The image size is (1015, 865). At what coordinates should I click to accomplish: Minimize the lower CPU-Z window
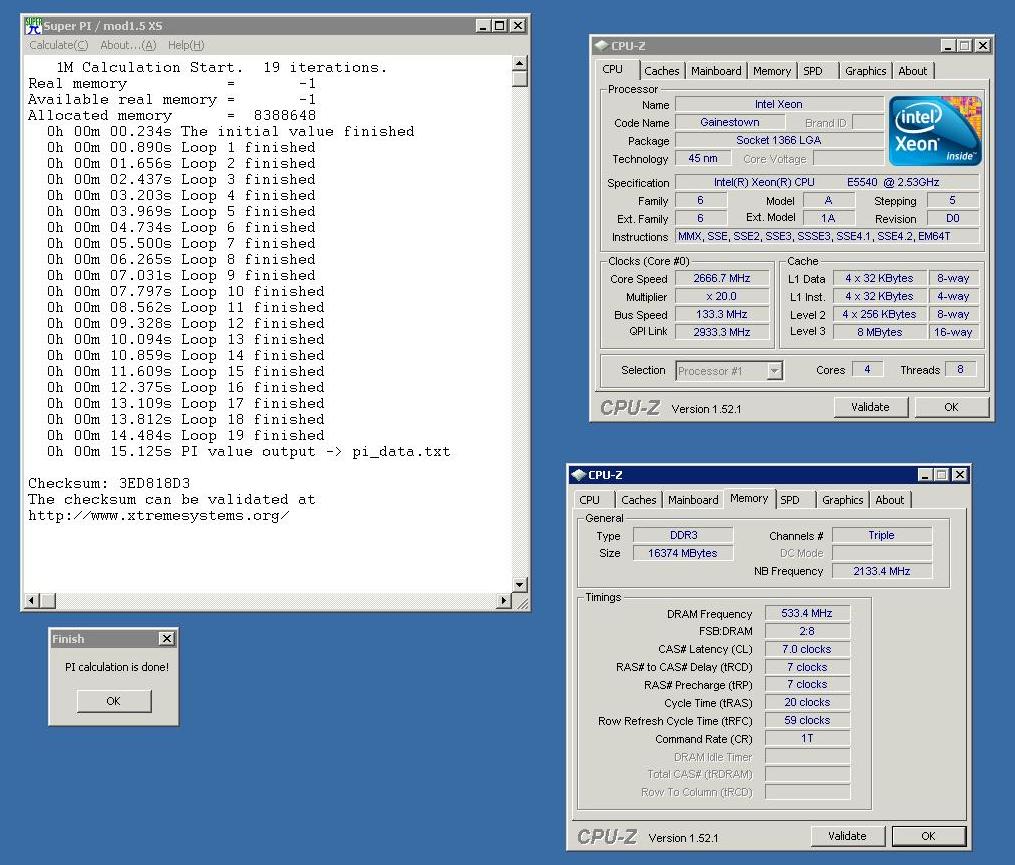[926, 475]
